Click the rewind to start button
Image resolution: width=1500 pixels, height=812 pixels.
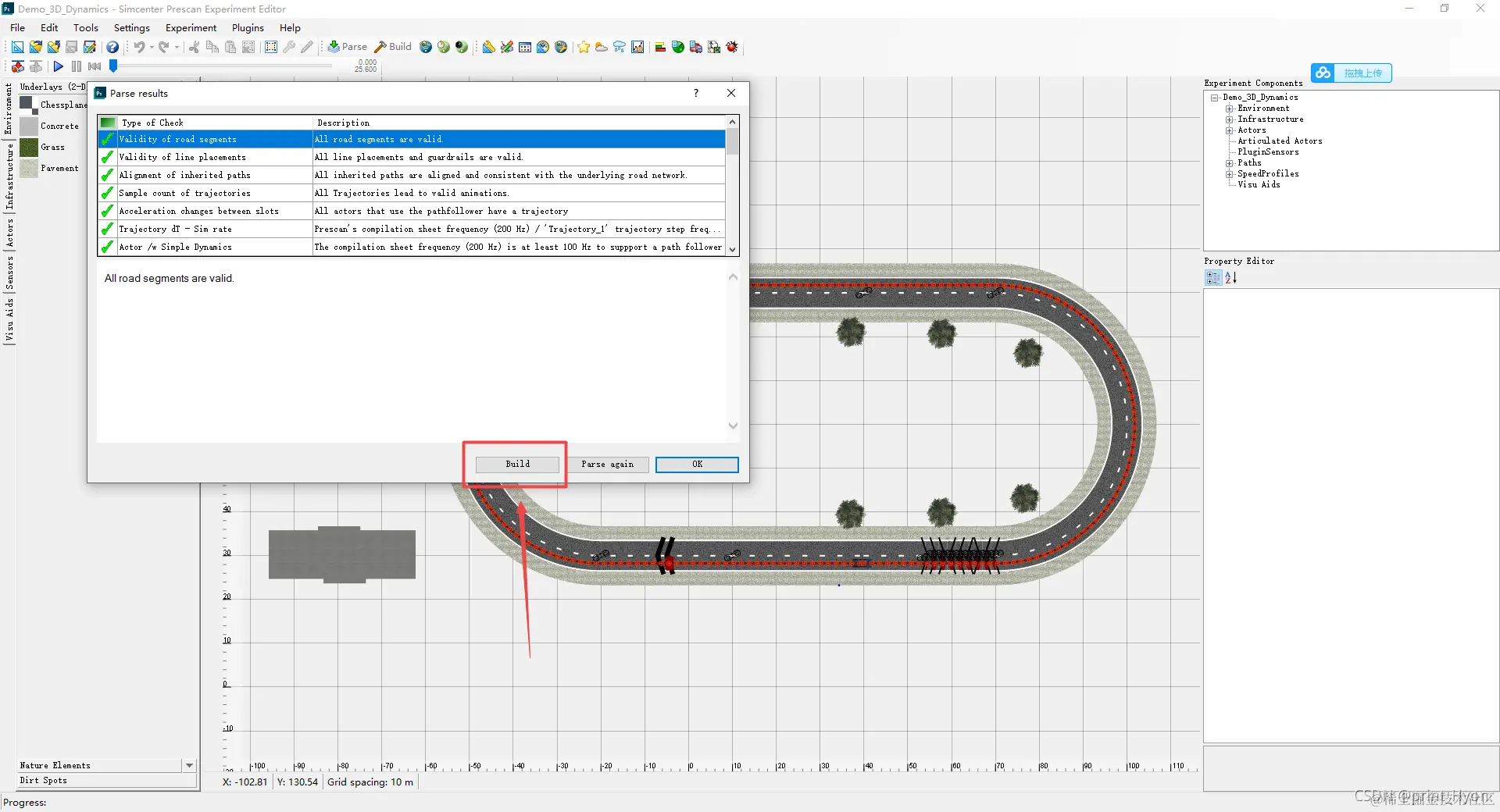(x=95, y=66)
